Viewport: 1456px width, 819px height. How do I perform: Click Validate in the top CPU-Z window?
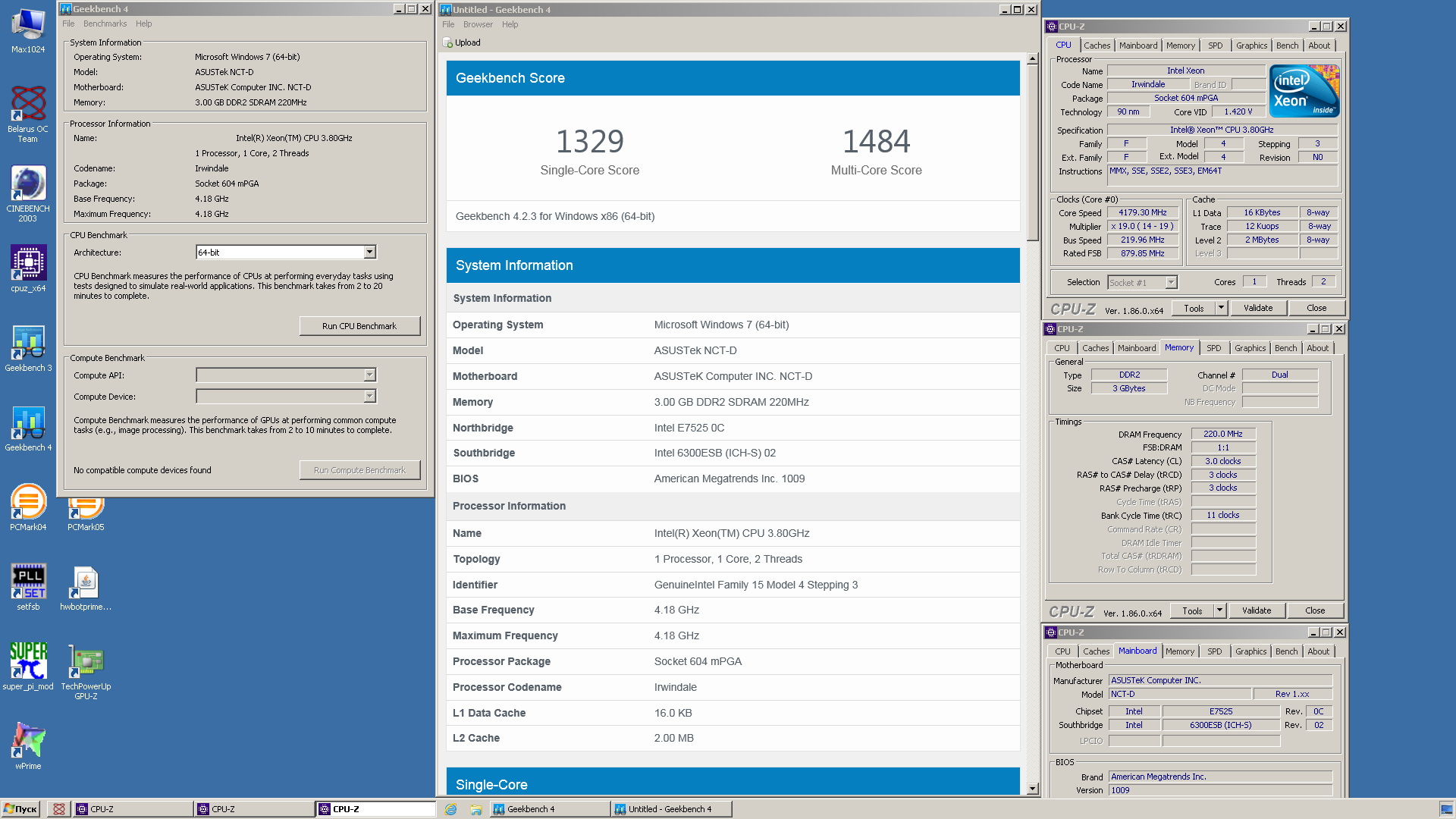tap(1258, 308)
